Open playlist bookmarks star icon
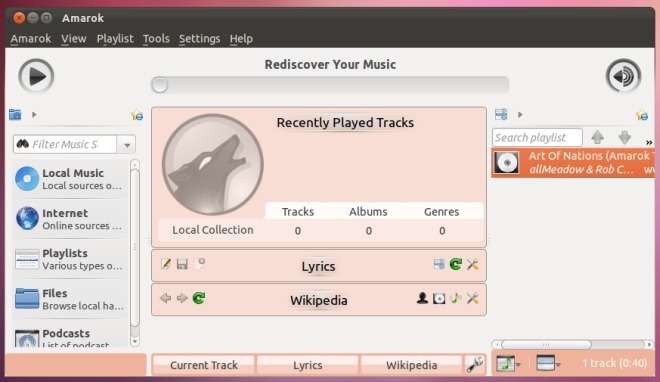The width and height of the screenshot is (660, 382). (642, 114)
